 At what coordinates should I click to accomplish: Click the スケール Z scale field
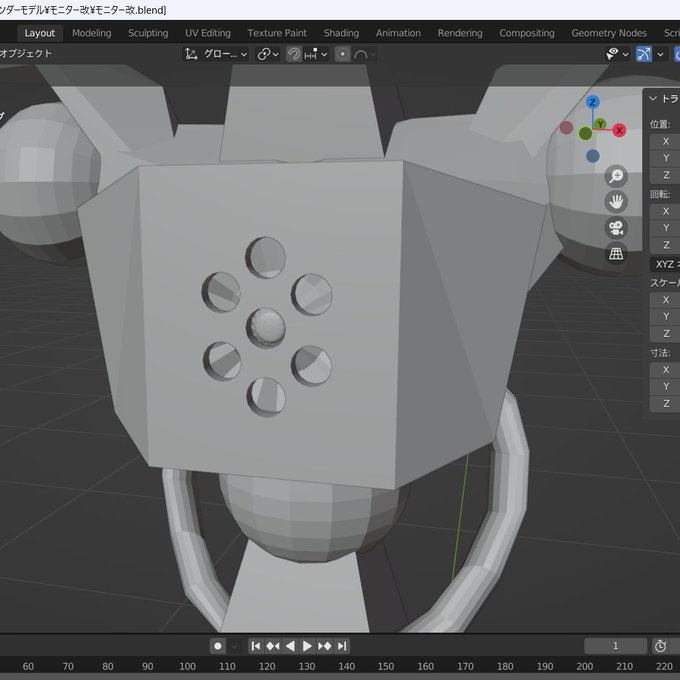665,333
